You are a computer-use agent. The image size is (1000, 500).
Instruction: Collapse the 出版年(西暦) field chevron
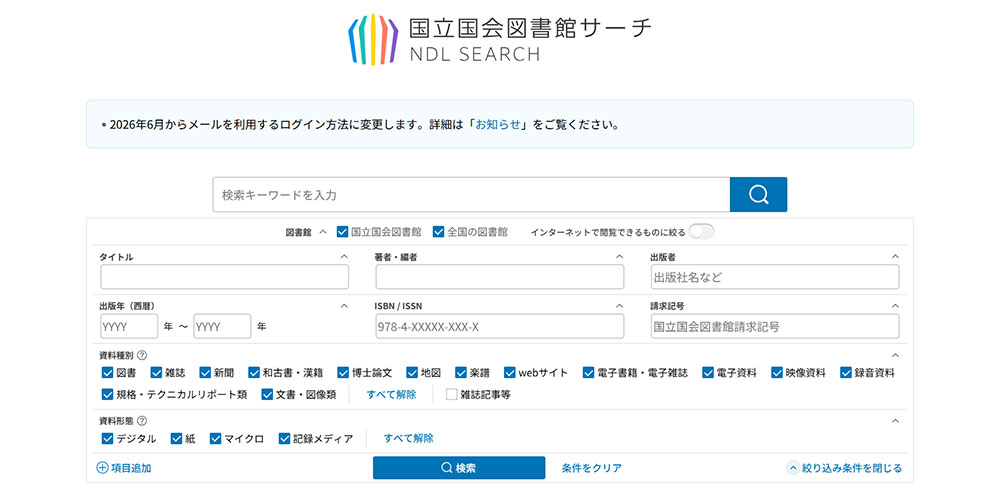click(344, 305)
